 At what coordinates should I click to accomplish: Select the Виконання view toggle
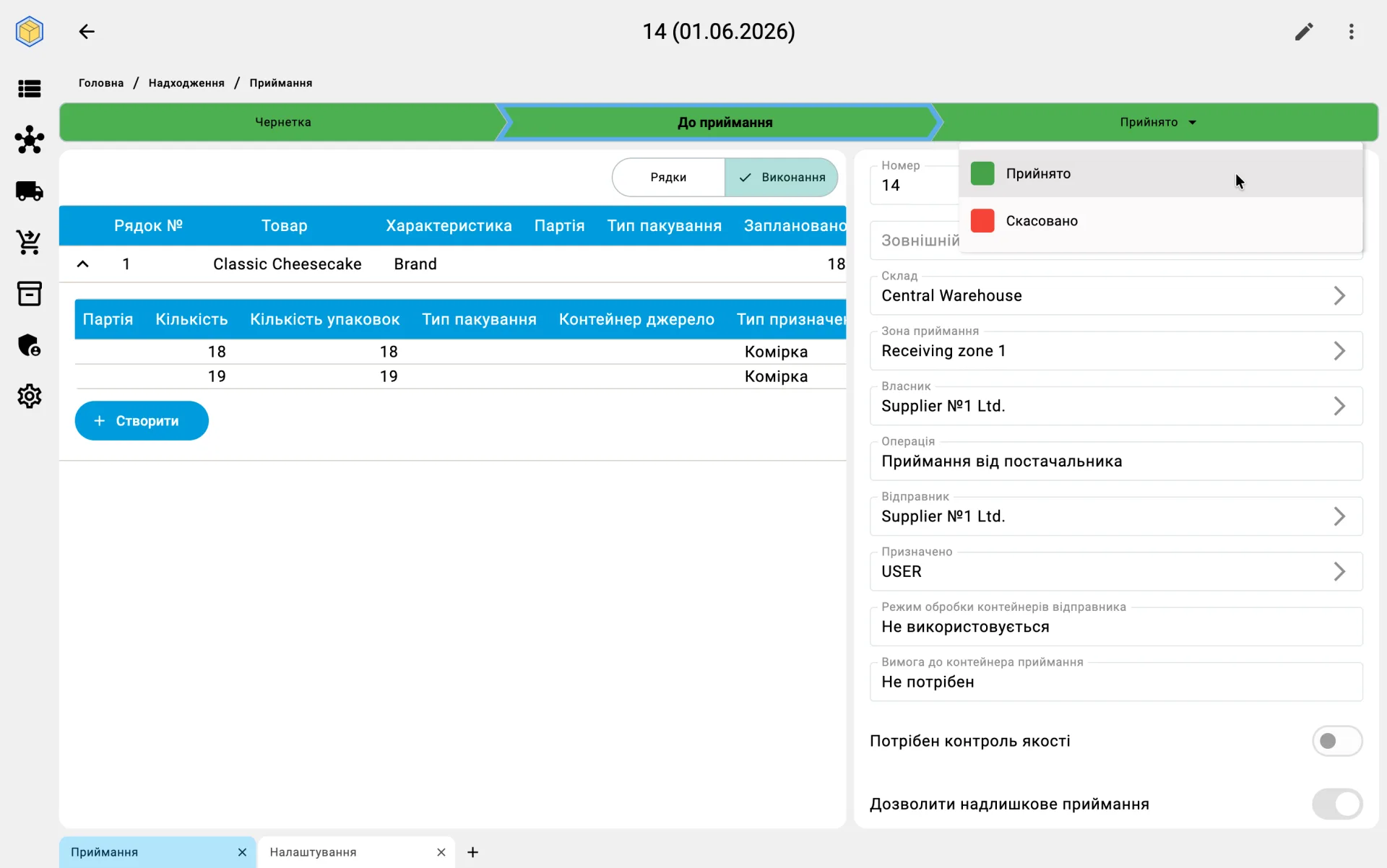click(x=781, y=178)
